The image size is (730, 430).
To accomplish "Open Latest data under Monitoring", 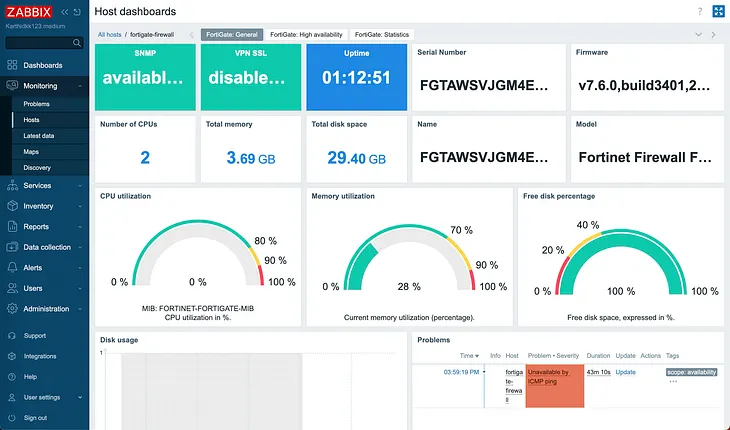I will point(39,135).
